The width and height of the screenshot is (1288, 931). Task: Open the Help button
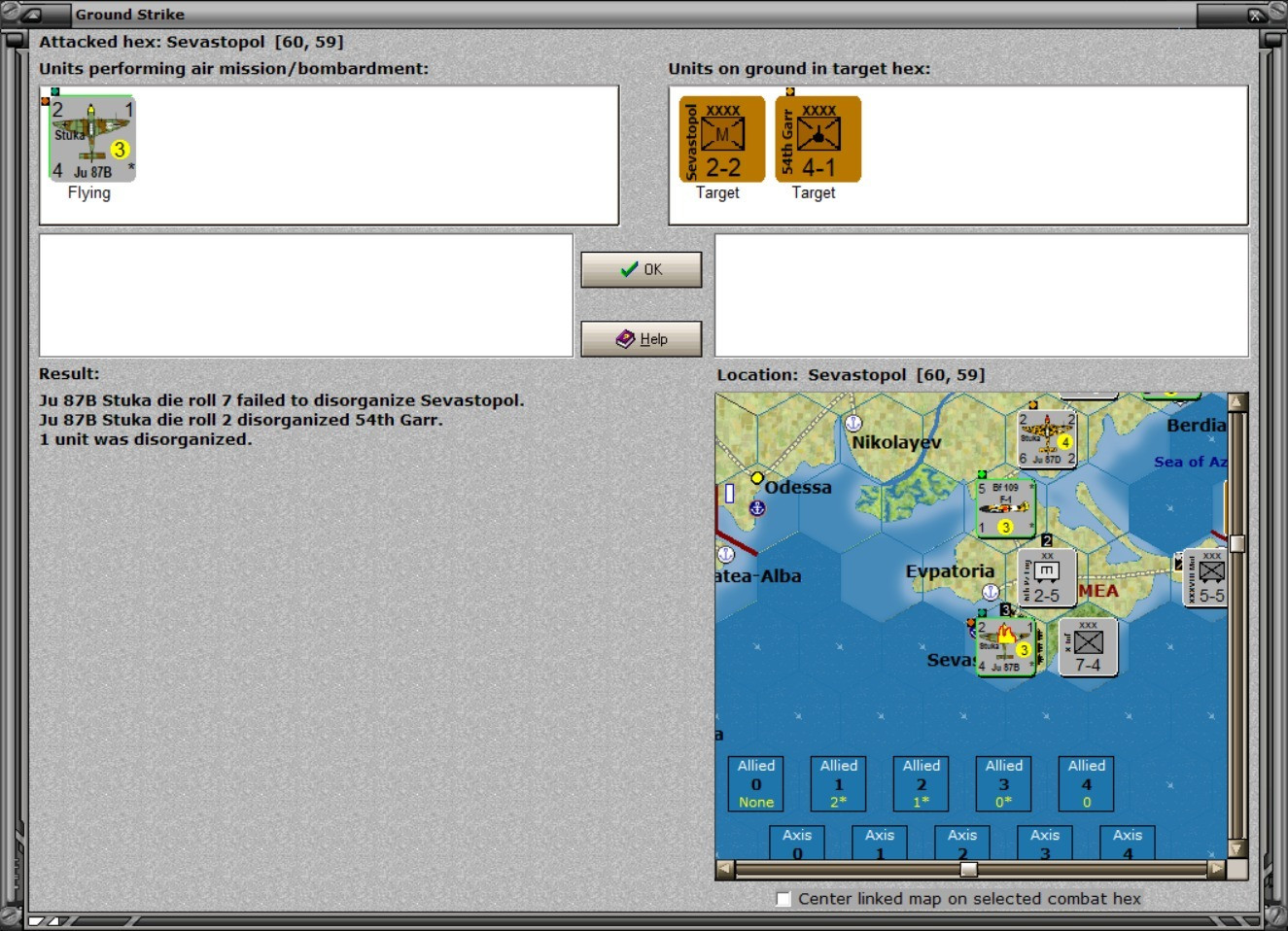pyautogui.click(x=641, y=338)
